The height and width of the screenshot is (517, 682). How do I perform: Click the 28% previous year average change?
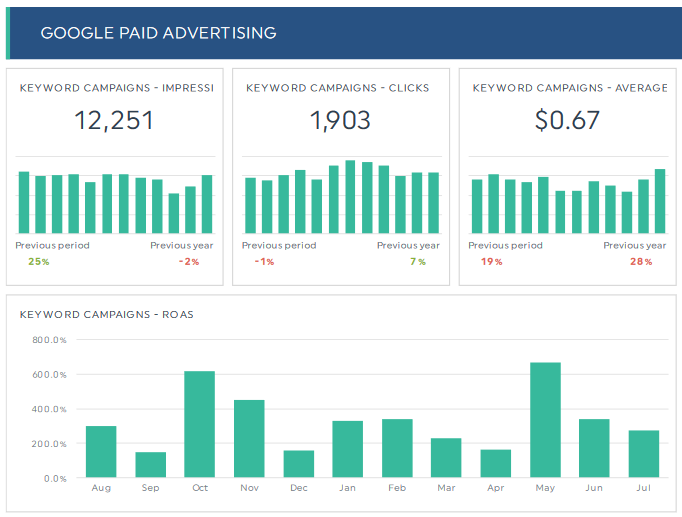pyautogui.click(x=641, y=262)
